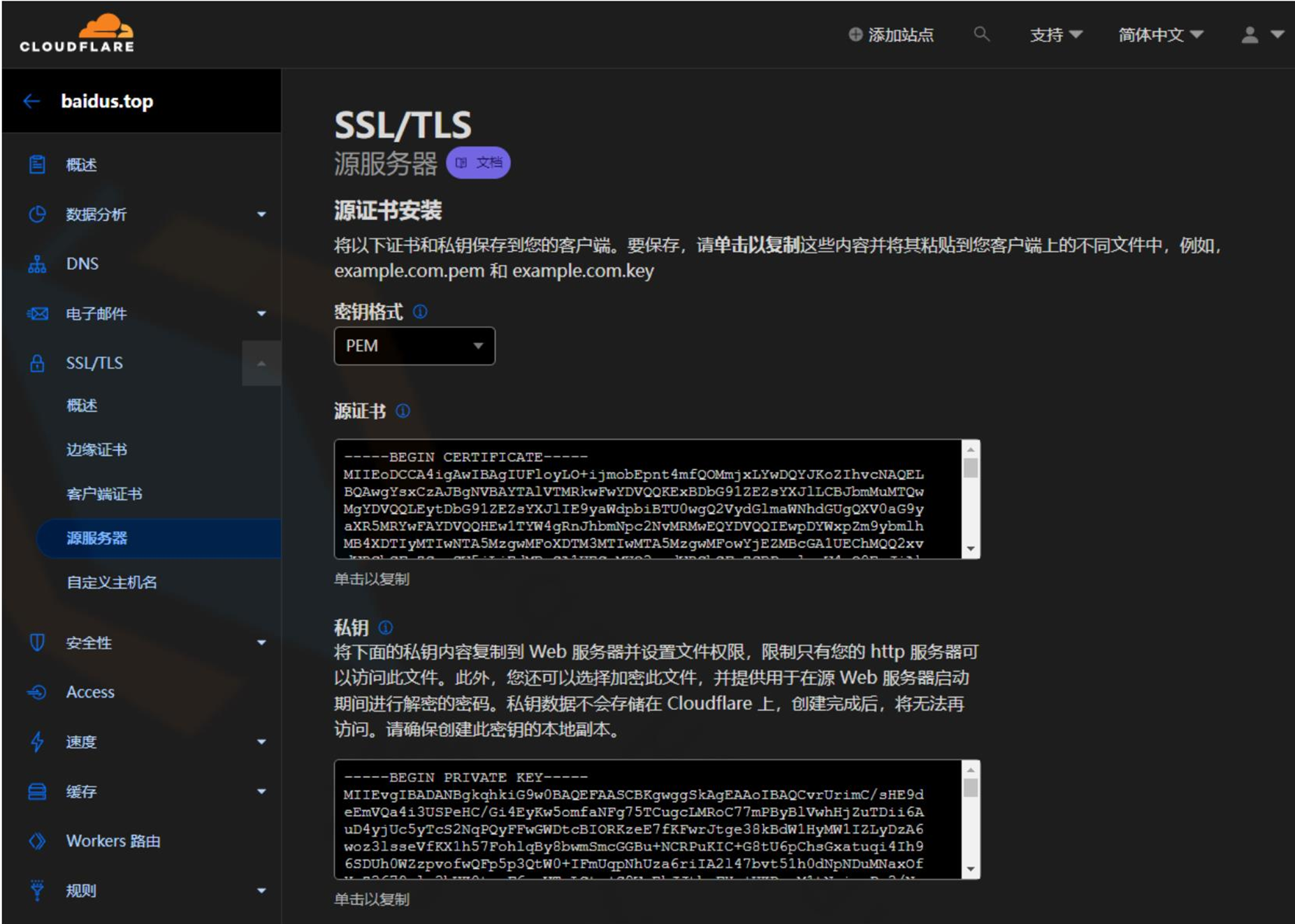The height and width of the screenshot is (924, 1295).
Task: Click the 规则 filter icon
Action: pyautogui.click(x=37, y=890)
